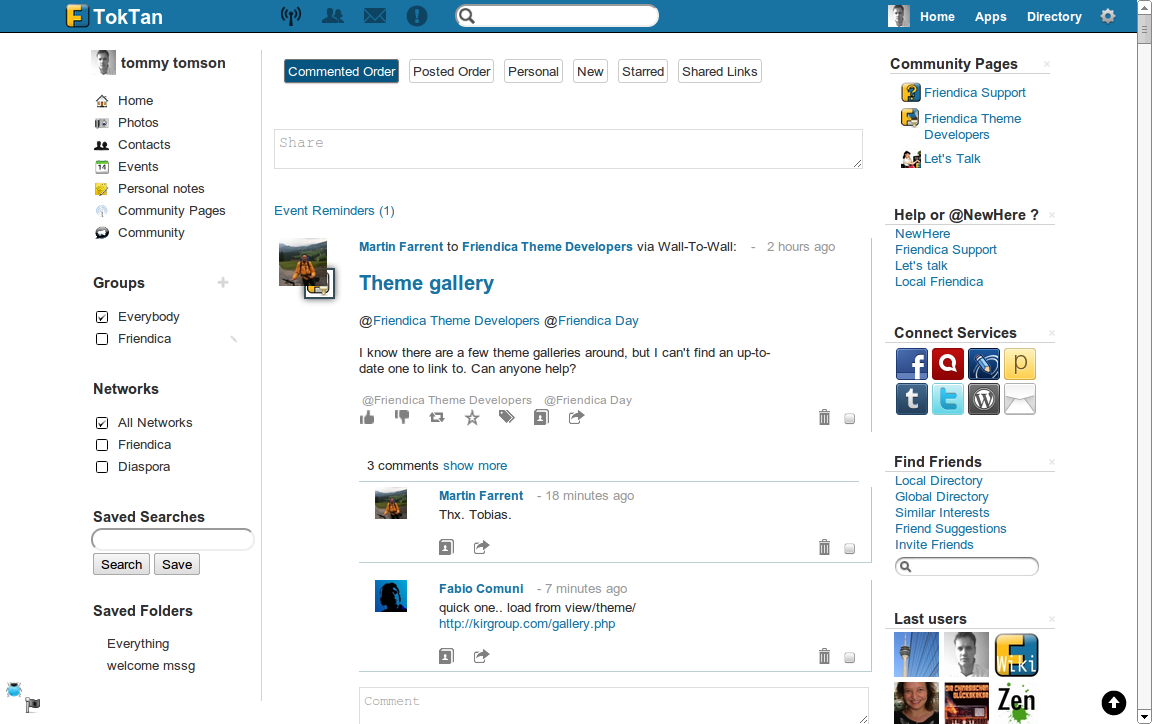
Task: Open Directory in the top navigation
Action: pos(1054,16)
